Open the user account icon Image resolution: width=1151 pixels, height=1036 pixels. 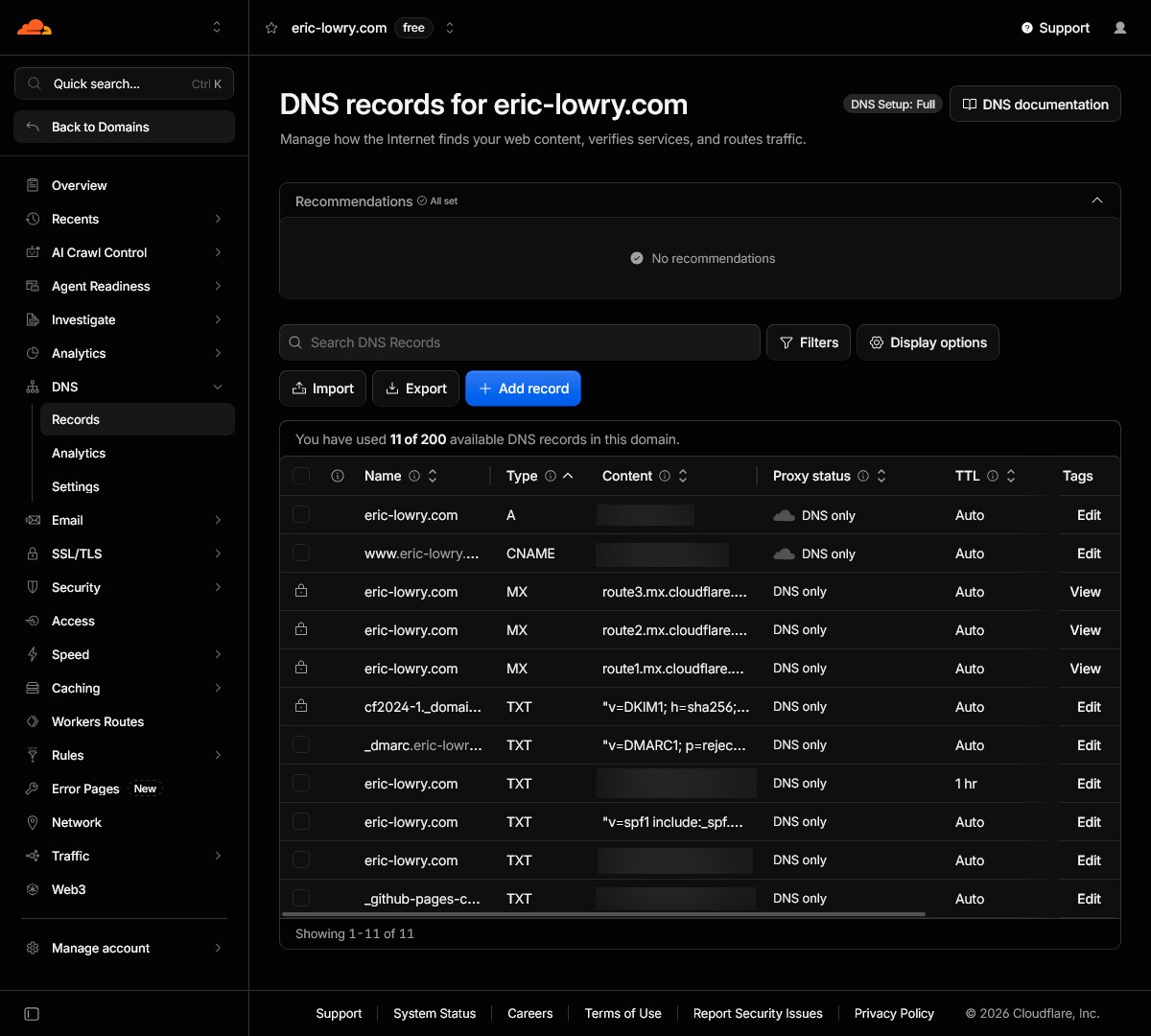[1120, 28]
